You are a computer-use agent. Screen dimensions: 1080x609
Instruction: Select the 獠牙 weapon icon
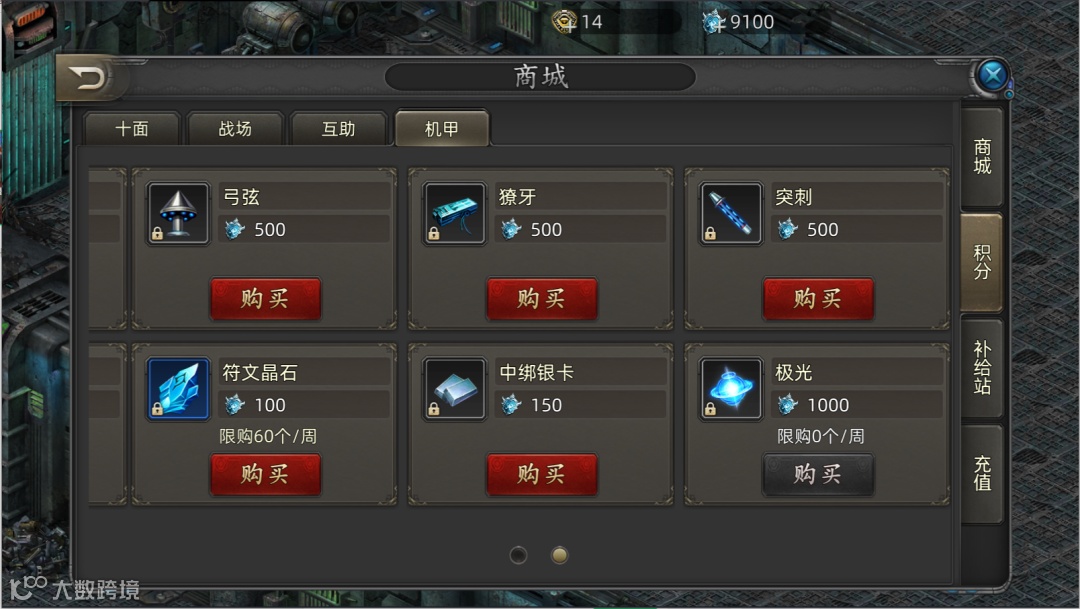tap(455, 213)
